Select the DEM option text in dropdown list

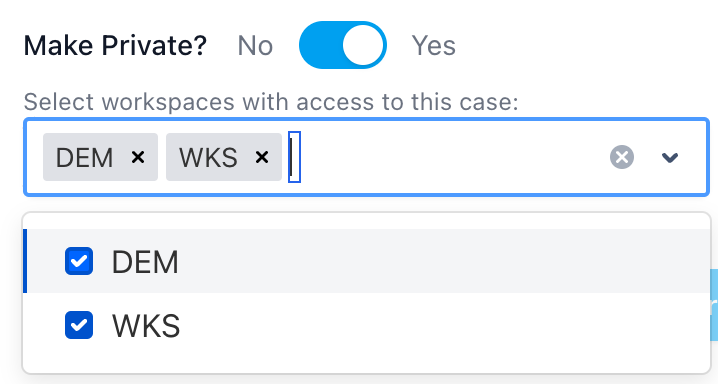click(x=145, y=262)
